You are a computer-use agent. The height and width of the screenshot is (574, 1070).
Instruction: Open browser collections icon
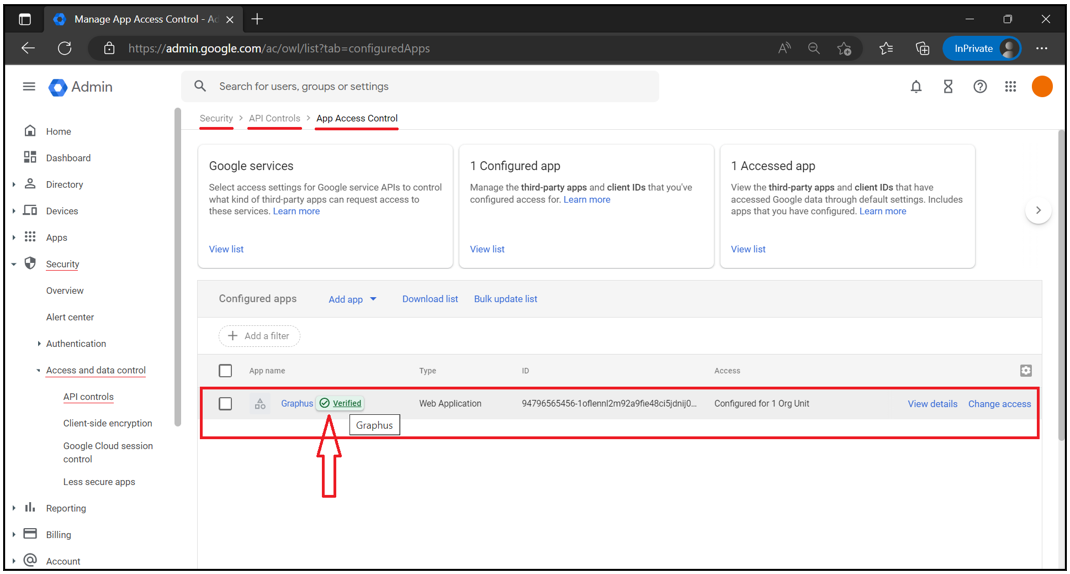pyautogui.click(x=922, y=48)
